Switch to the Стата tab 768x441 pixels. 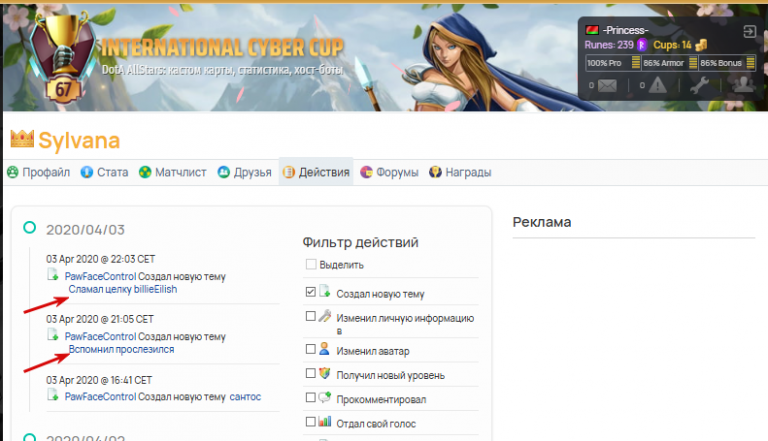coord(104,172)
